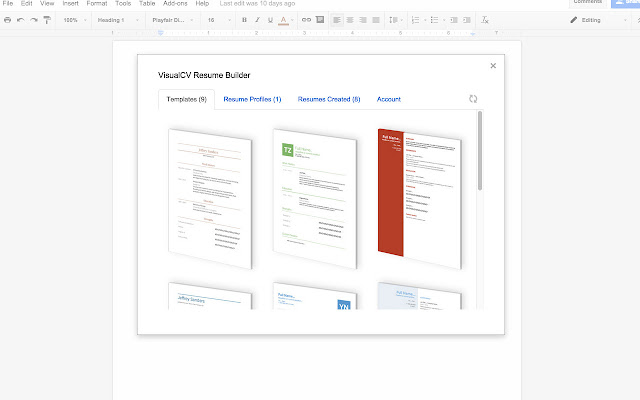Open the View menu
The height and width of the screenshot is (400, 640).
[x=47, y=3]
